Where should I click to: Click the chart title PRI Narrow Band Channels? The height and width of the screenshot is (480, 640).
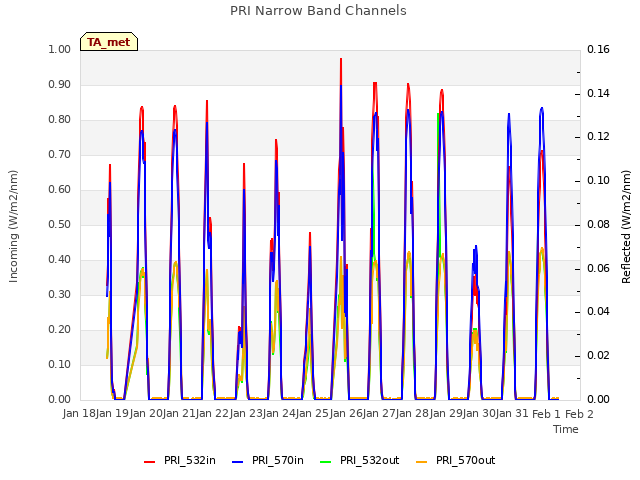click(x=318, y=11)
